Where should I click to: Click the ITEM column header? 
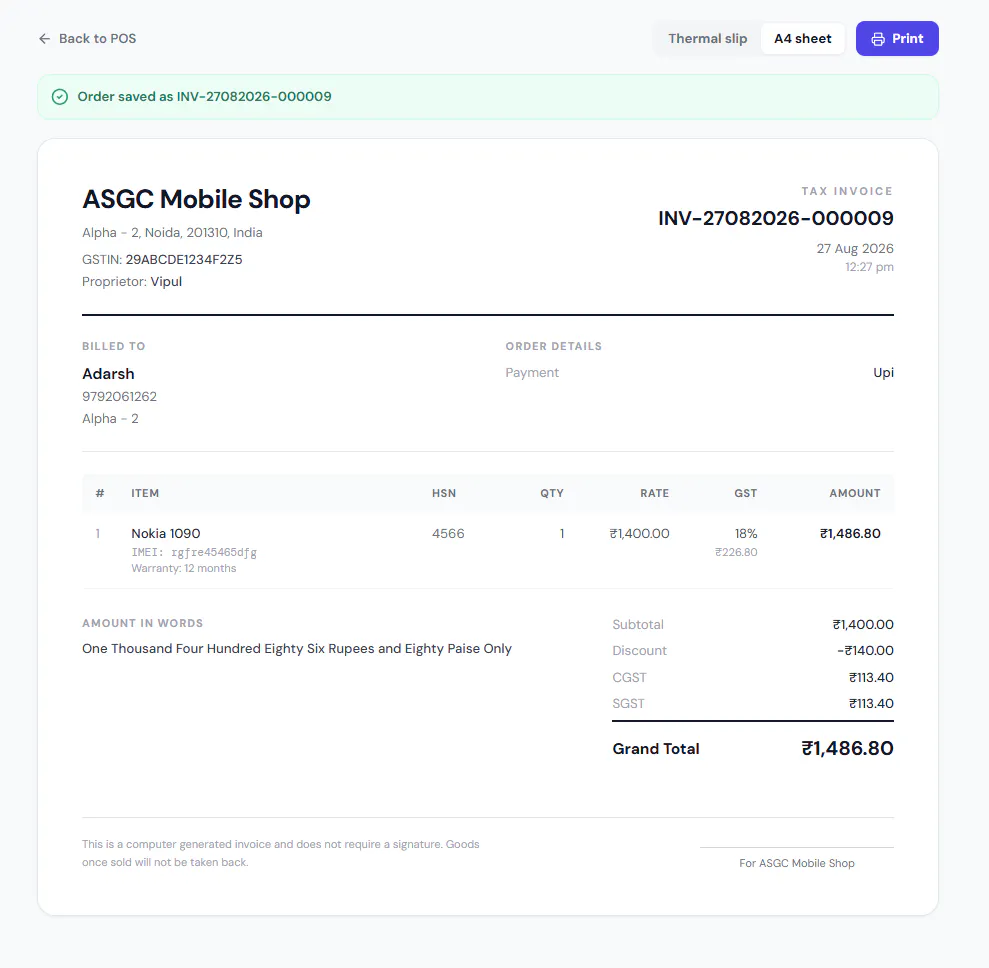coord(145,493)
